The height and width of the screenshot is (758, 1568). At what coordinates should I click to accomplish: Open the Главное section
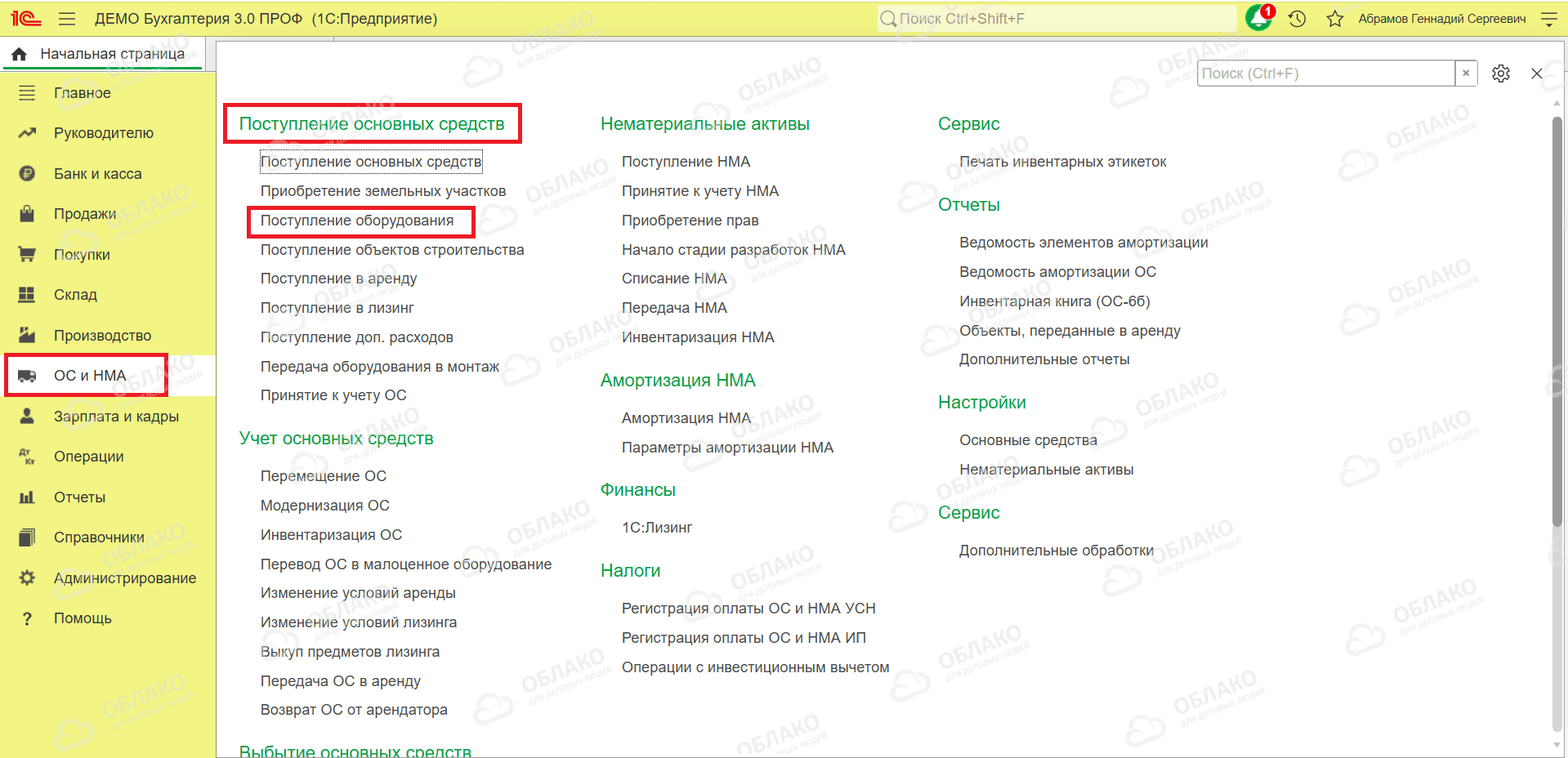[83, 93]
